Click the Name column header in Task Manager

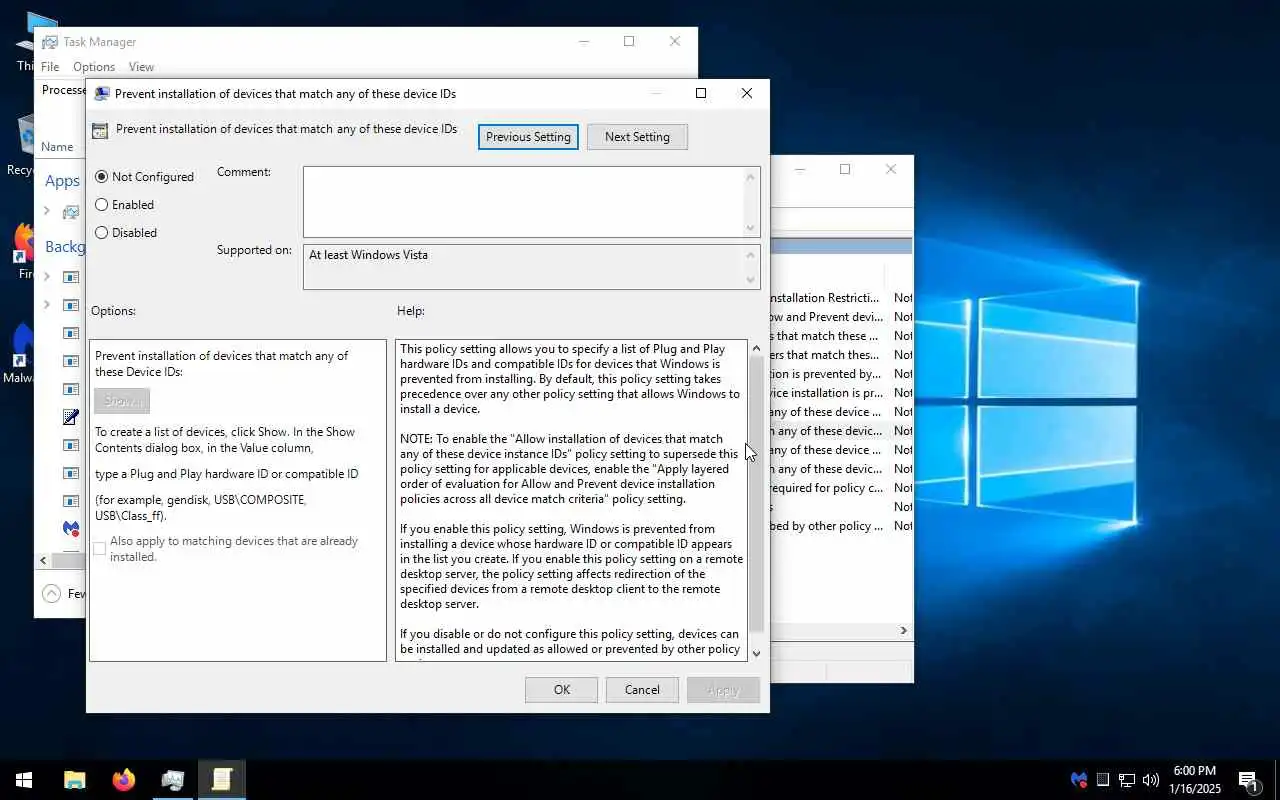tap(57, 147)
